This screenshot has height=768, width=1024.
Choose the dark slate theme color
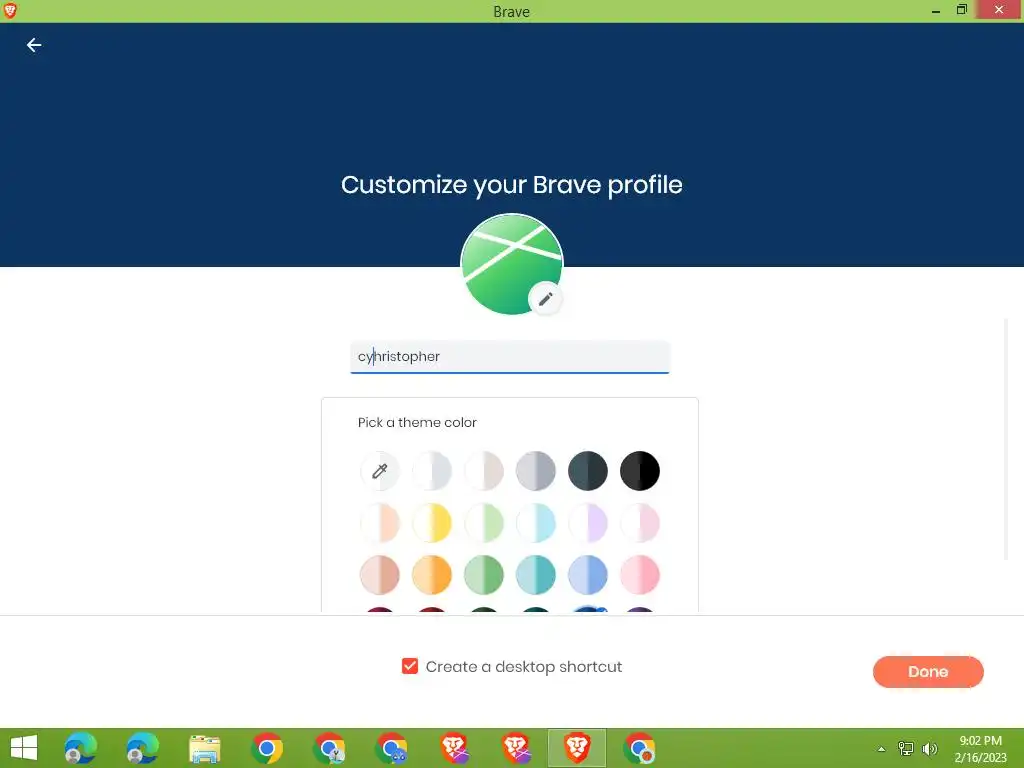(x=588, y=471)
